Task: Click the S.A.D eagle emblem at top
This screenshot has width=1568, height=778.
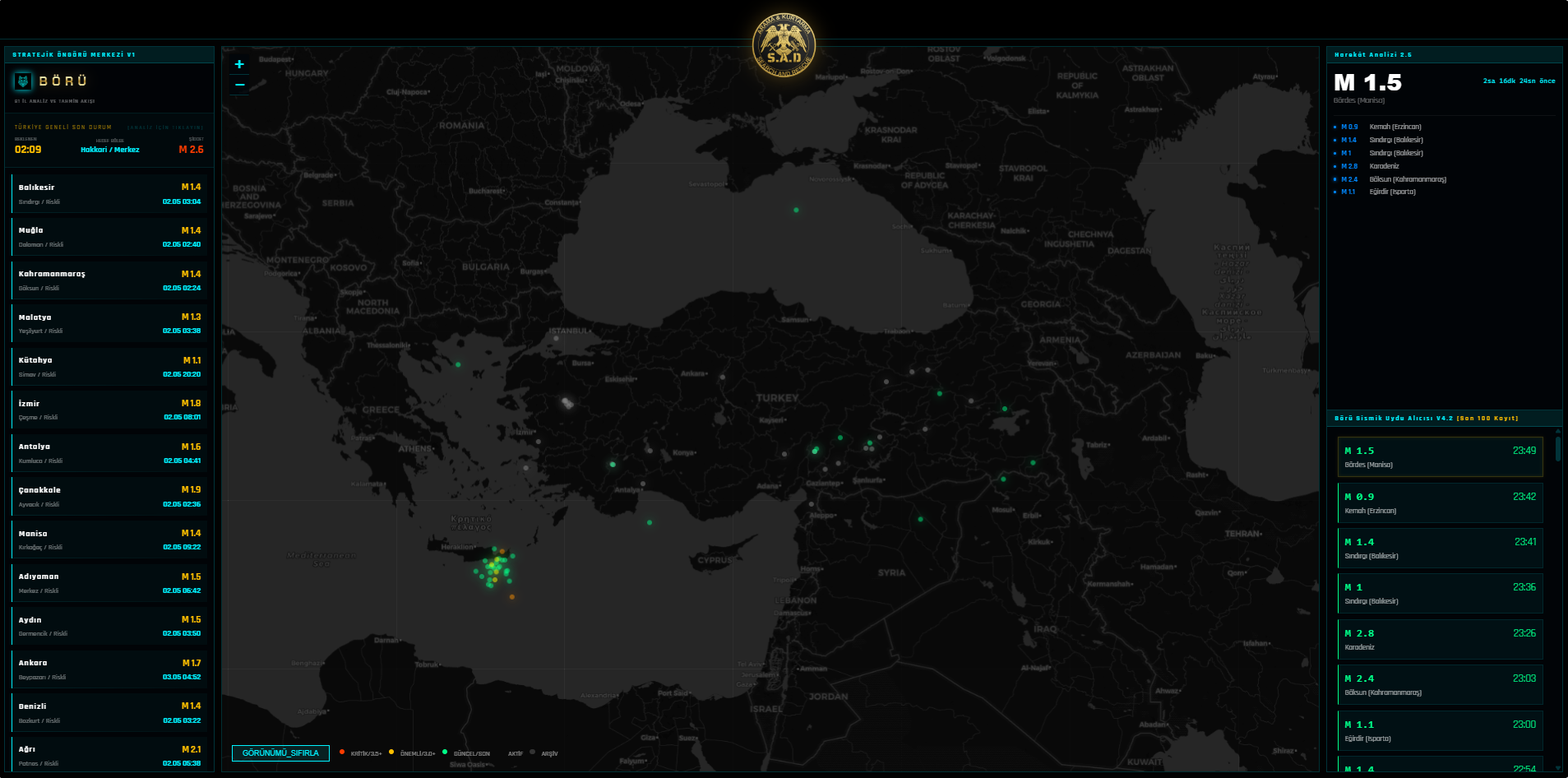Action: (x=784, y=44)
